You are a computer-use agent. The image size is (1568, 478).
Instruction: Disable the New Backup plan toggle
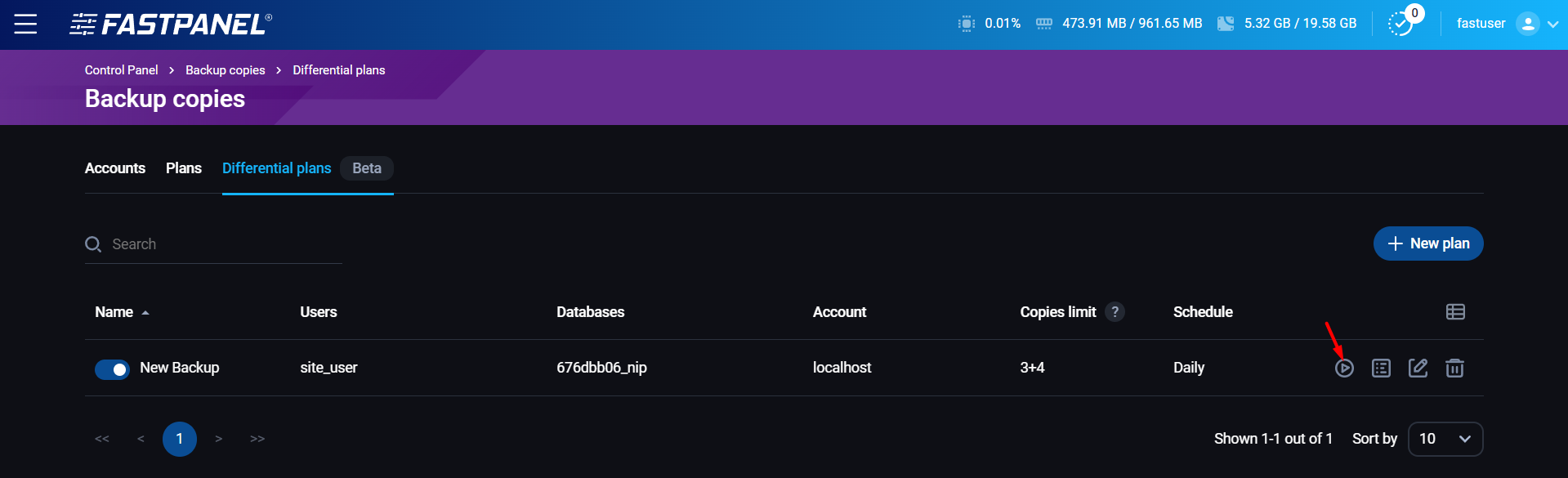[112, 369]
